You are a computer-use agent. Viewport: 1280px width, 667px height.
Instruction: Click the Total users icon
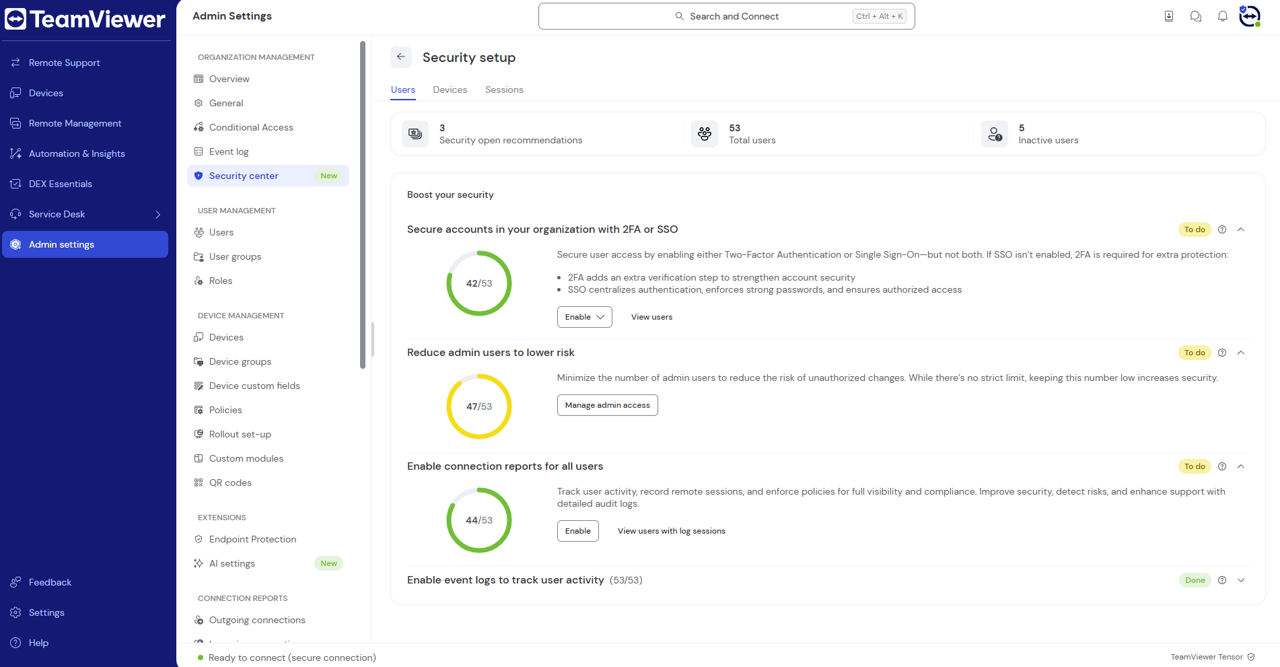click(705, 134)
